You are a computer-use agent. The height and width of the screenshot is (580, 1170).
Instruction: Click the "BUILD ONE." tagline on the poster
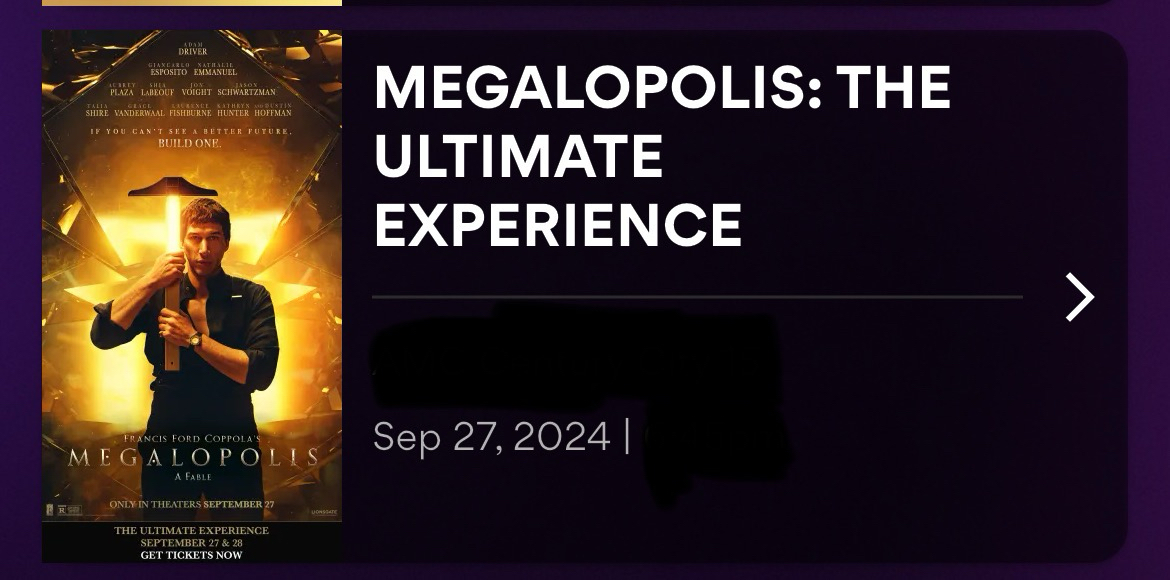[x=190, y=143]
